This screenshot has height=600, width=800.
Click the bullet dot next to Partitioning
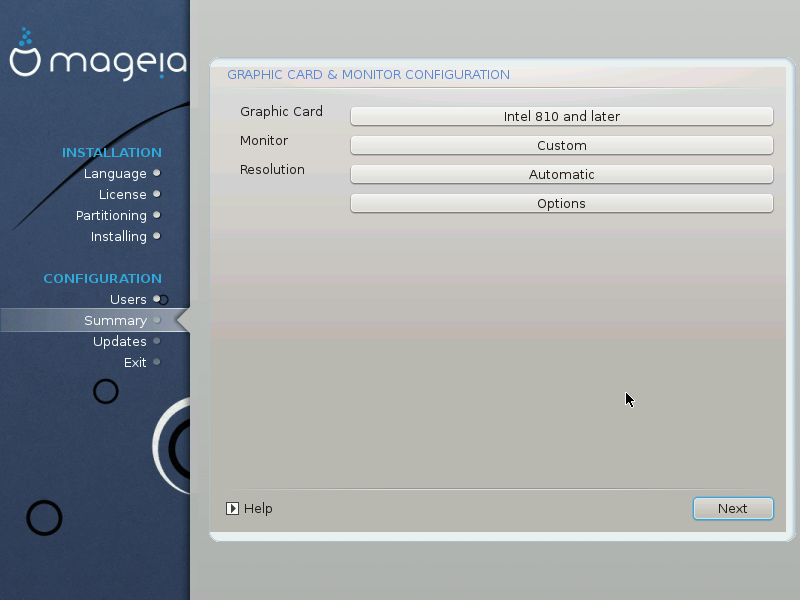pos(157,215)
